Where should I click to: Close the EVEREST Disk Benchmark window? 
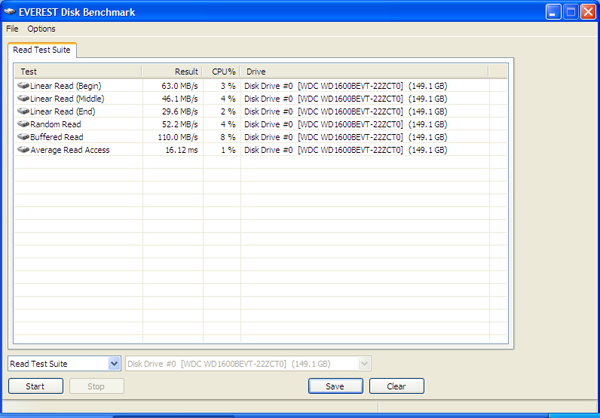click(587, 12)
